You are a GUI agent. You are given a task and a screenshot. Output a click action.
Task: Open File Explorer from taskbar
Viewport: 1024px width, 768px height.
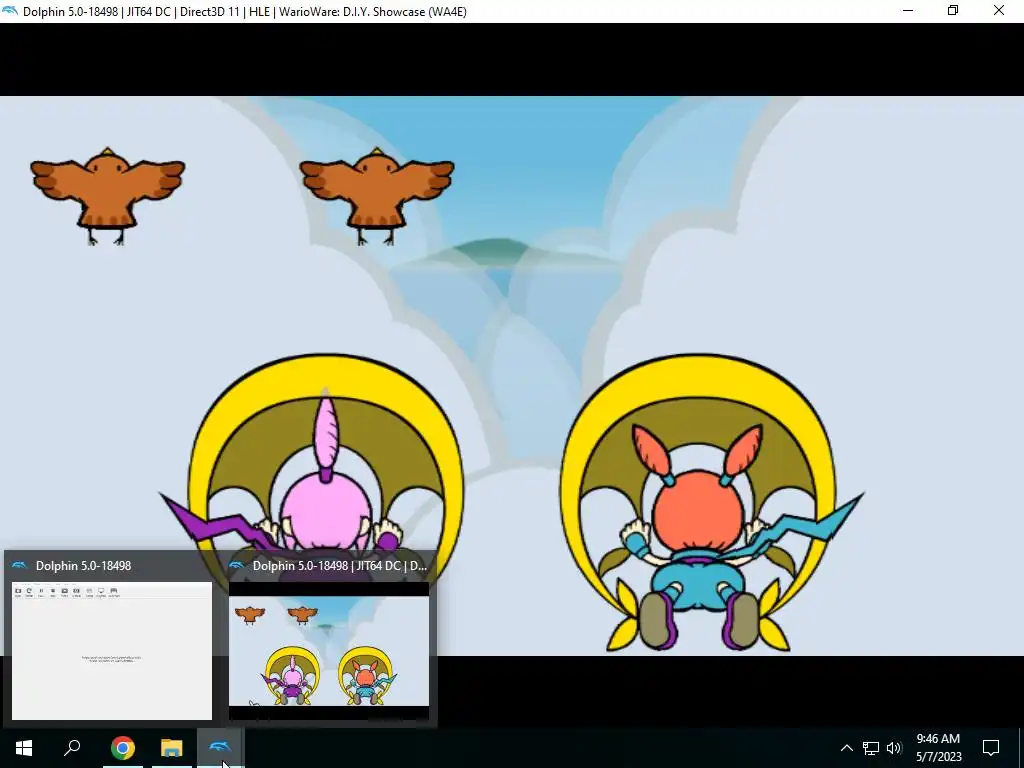(x=172, y=748)
